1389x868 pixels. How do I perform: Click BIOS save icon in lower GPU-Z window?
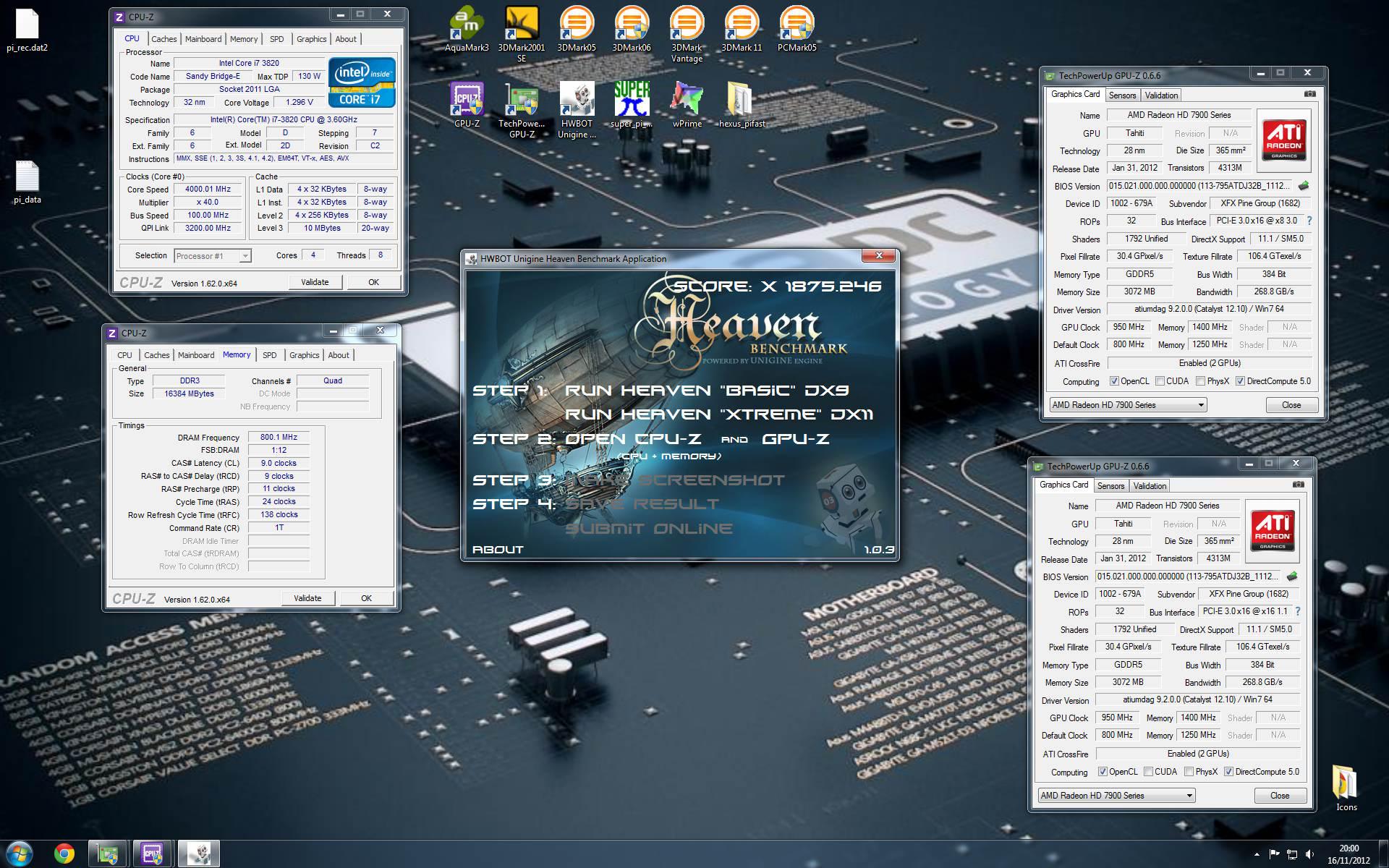tap(1292, 576)
